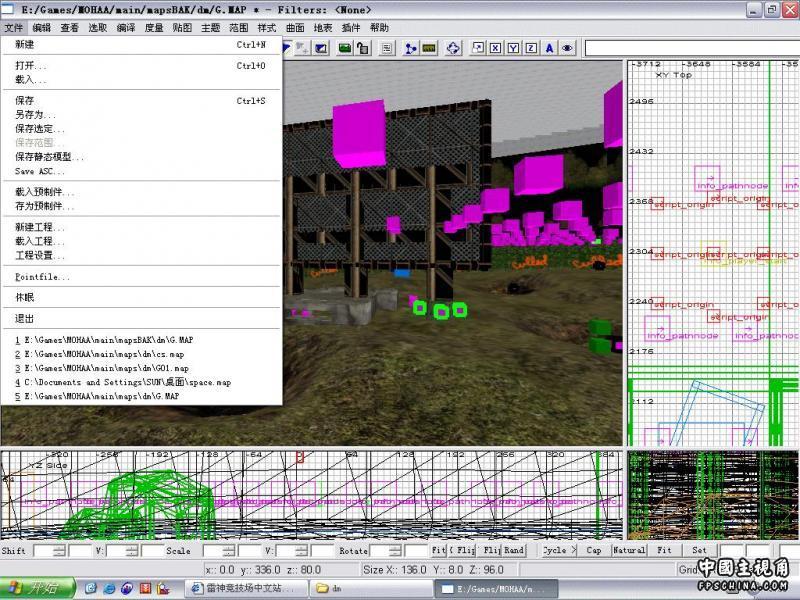The image size is (800, 600).
Task: Choose 保存静态模型... from the file menu
Action: click(x=141, y=157)
